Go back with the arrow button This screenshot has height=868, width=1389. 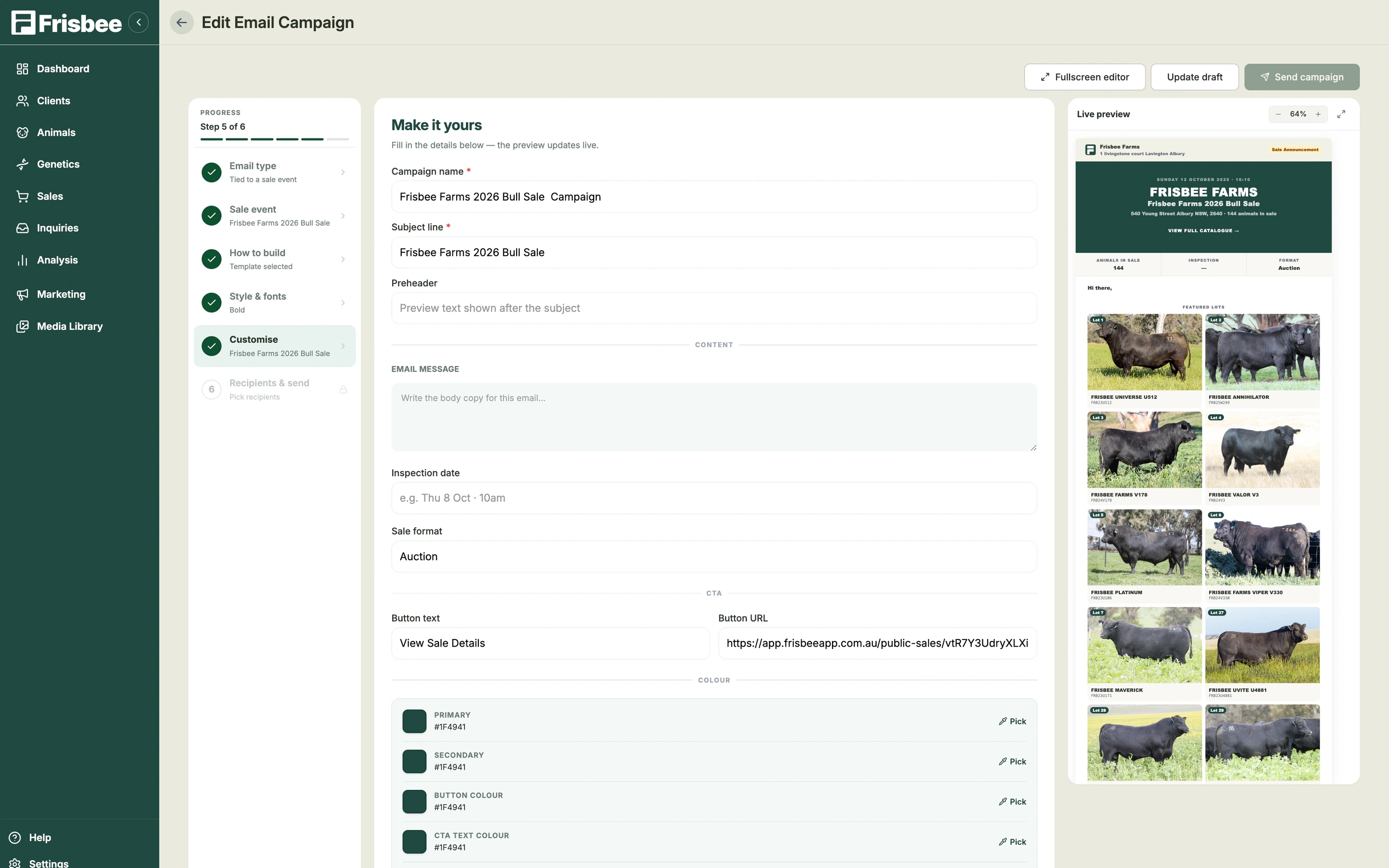coord(181,22)
